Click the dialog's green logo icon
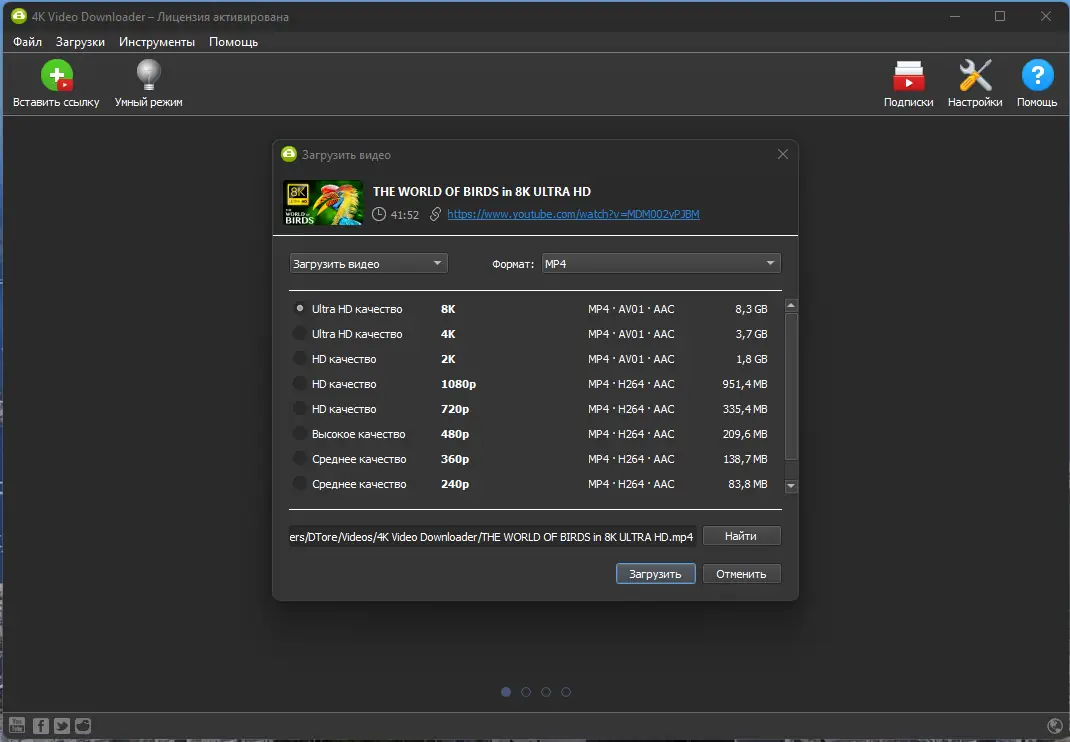1070x742 pixels. click(x=289, y=154)
